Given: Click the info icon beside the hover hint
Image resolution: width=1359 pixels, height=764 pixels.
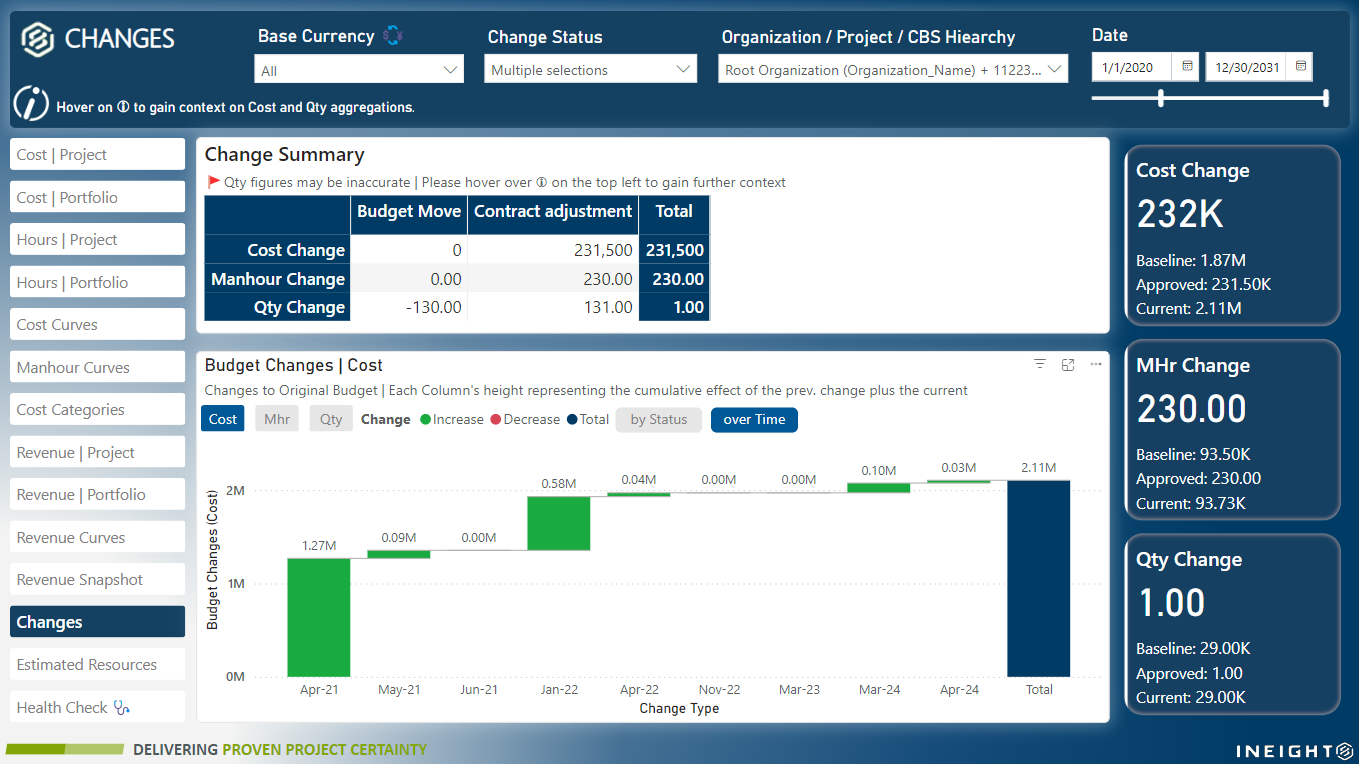Looking at the screenshot, I should tap(32, 102).
